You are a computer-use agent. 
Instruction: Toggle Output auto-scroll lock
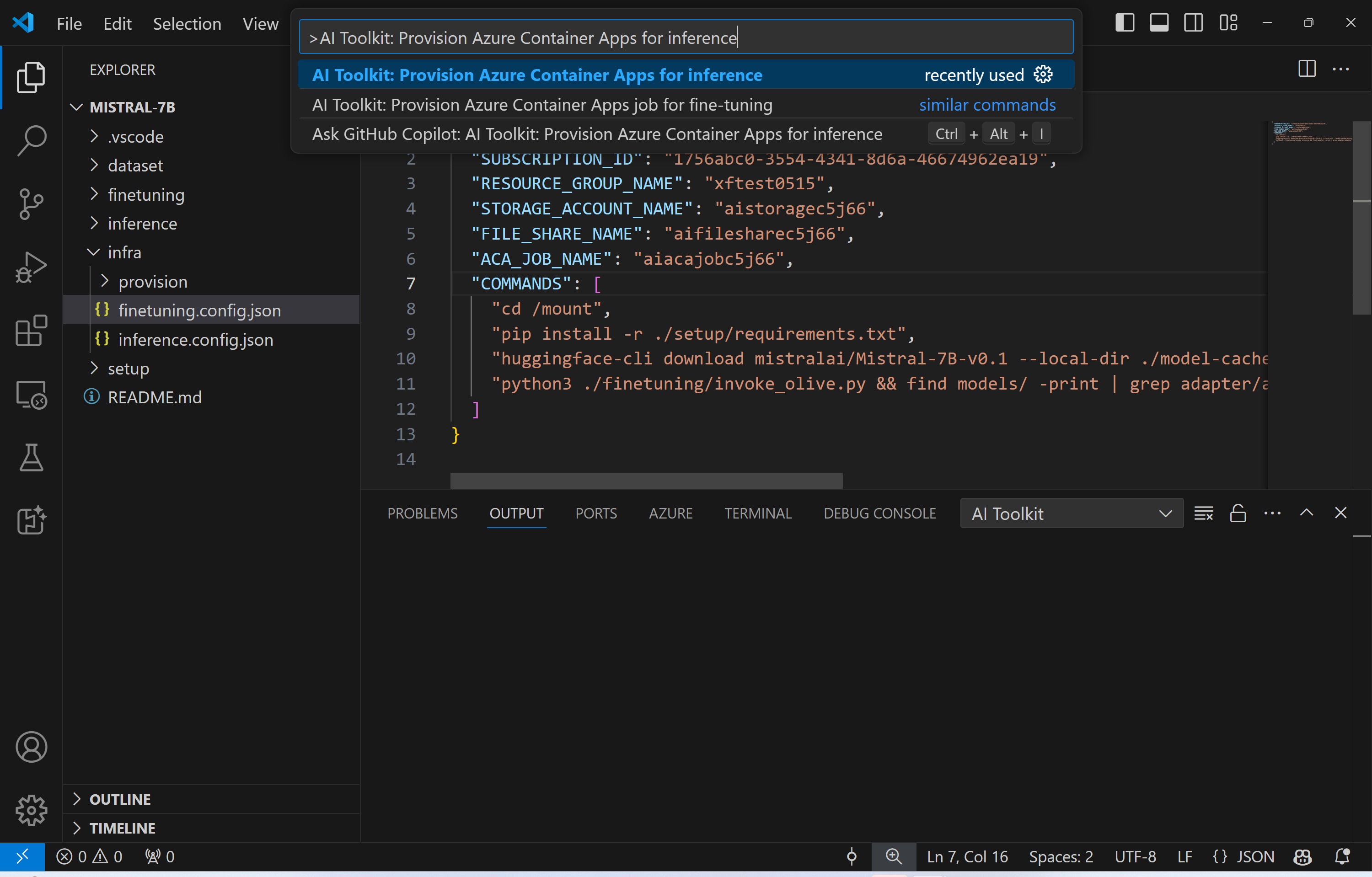pyautogui.click(x=1238, y=513)
